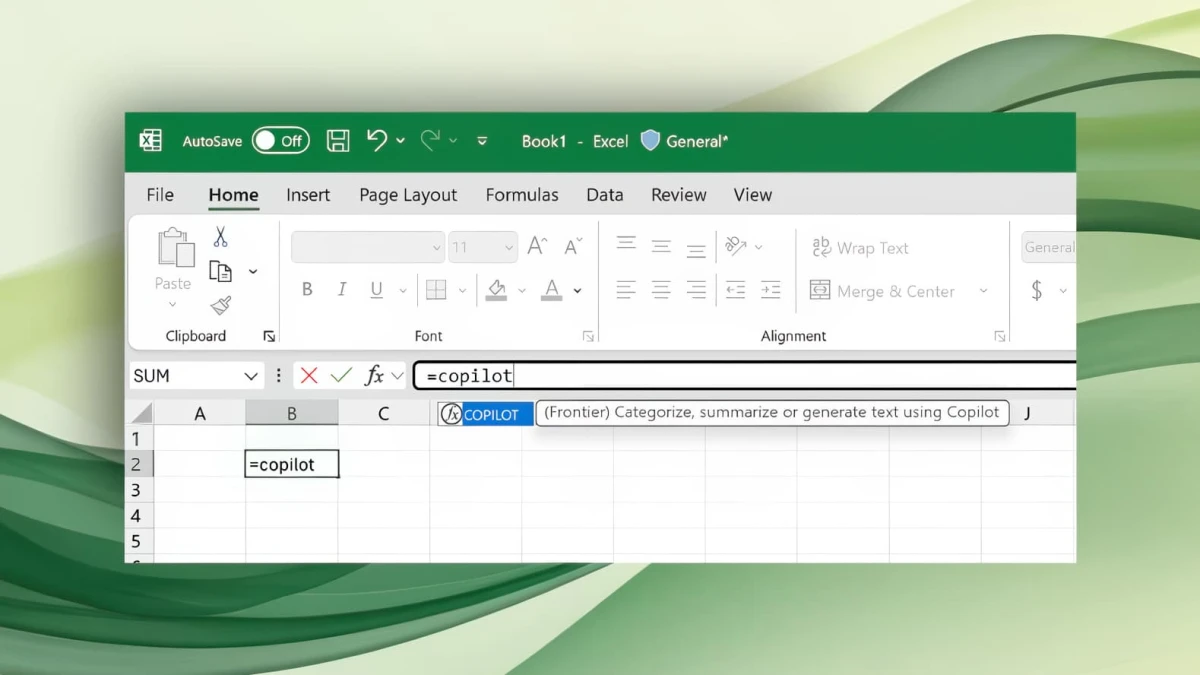Click in the formula bar showing =copilot
Viewport: 1200px width, 675px height.
click(745, 376)
